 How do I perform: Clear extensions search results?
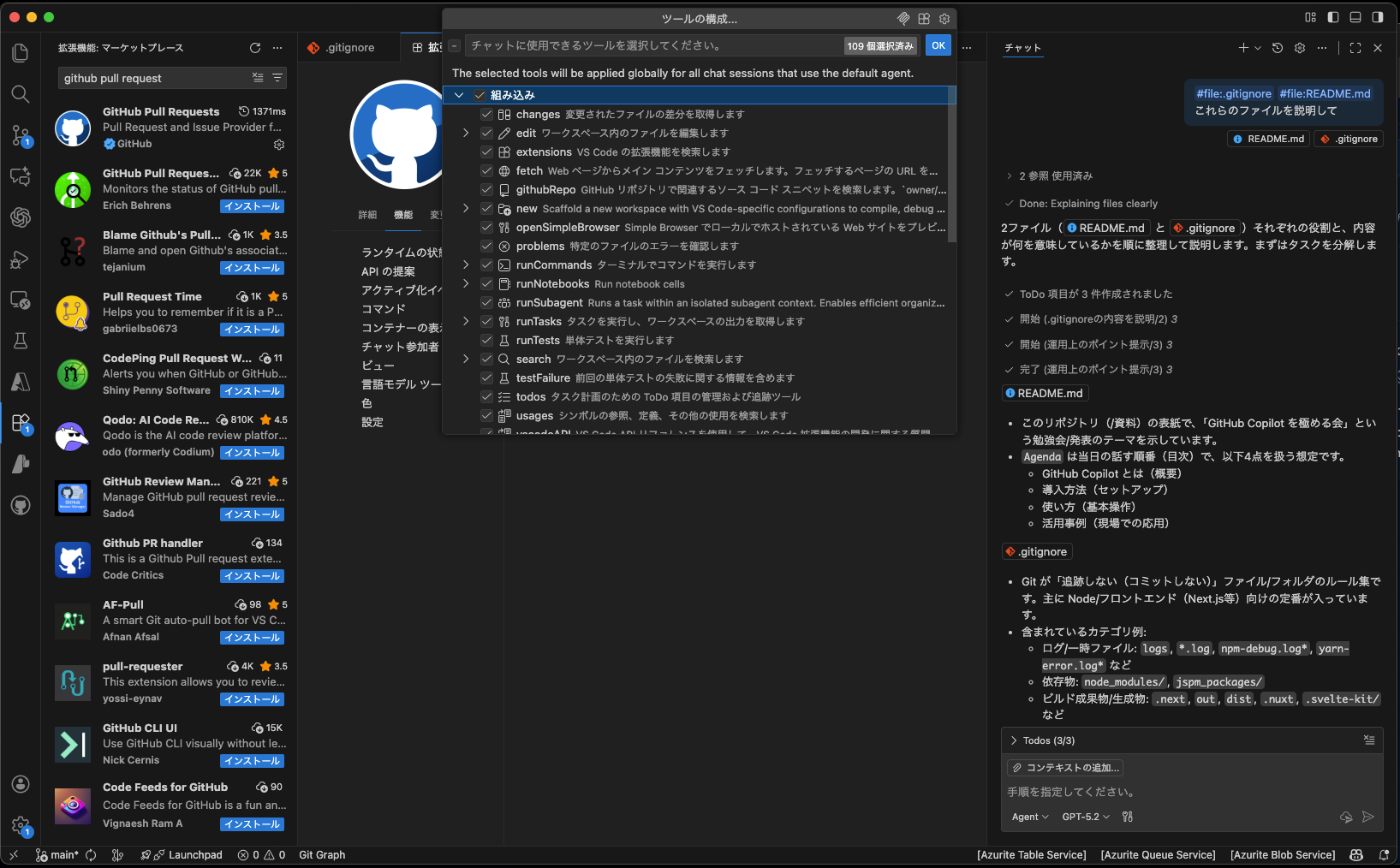258,78
